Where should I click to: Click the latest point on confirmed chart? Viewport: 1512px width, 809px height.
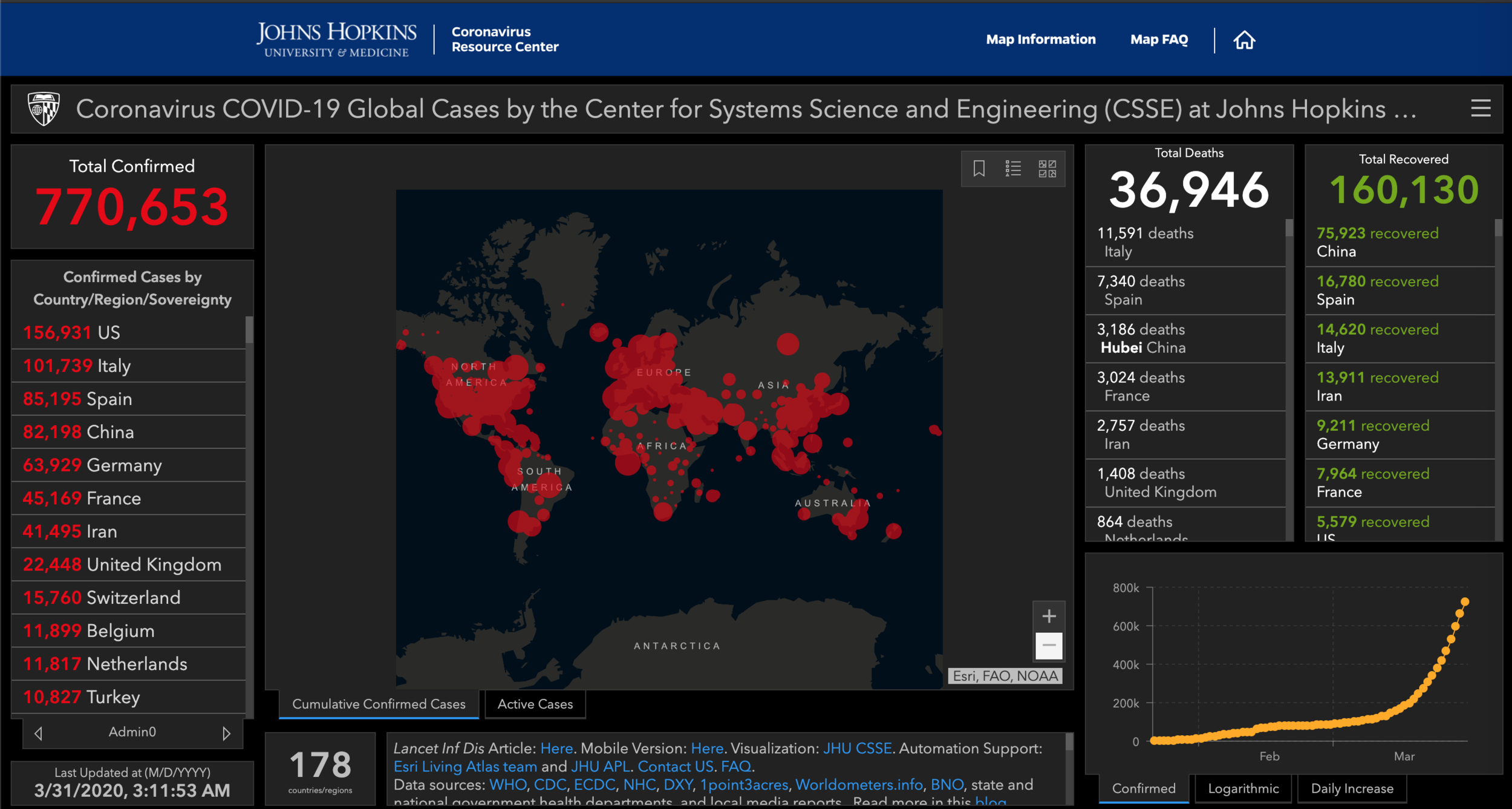(1464, 601)
